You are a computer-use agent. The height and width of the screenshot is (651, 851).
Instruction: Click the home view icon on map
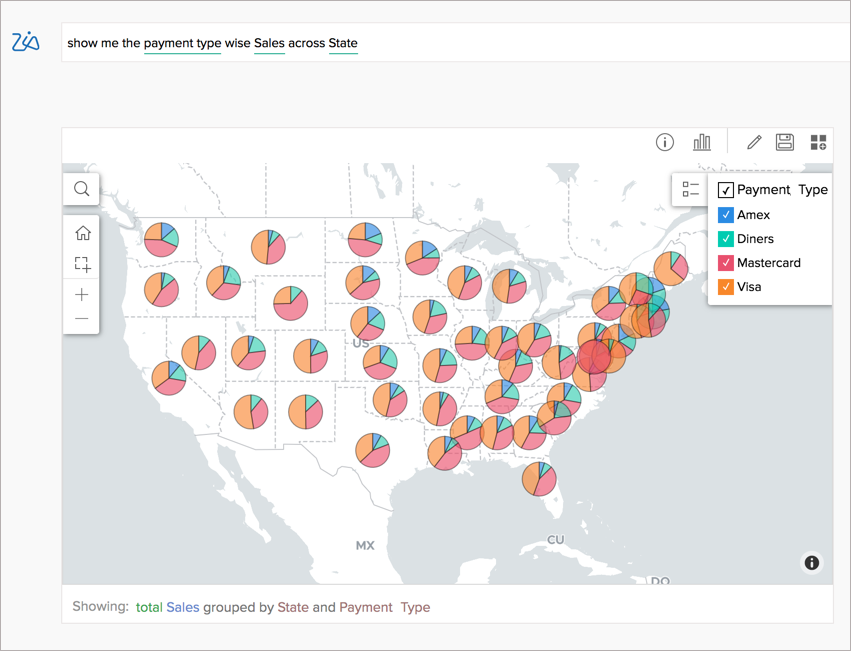tap(81, 232)
